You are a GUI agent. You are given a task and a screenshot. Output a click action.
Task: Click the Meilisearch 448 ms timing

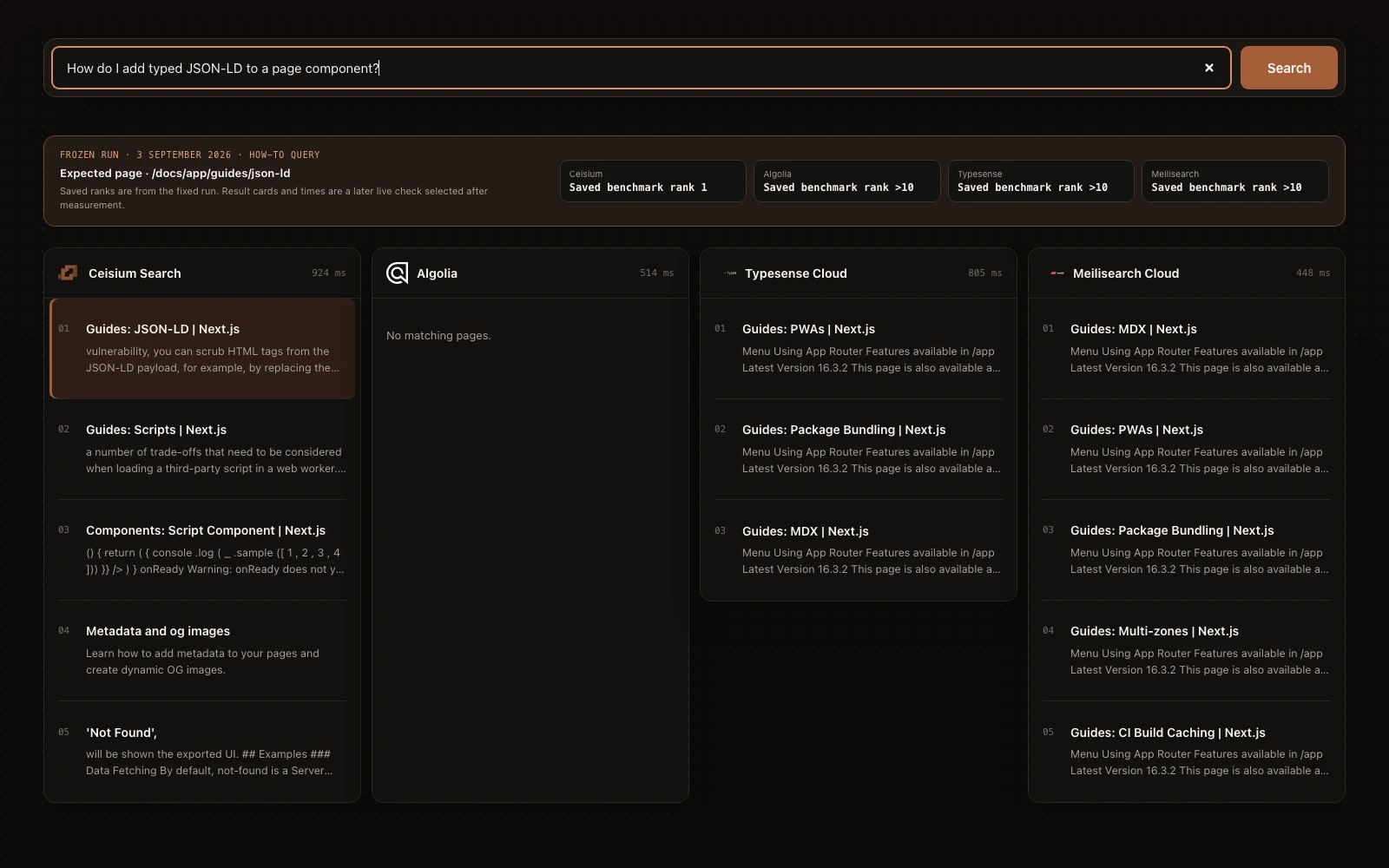1313,273
